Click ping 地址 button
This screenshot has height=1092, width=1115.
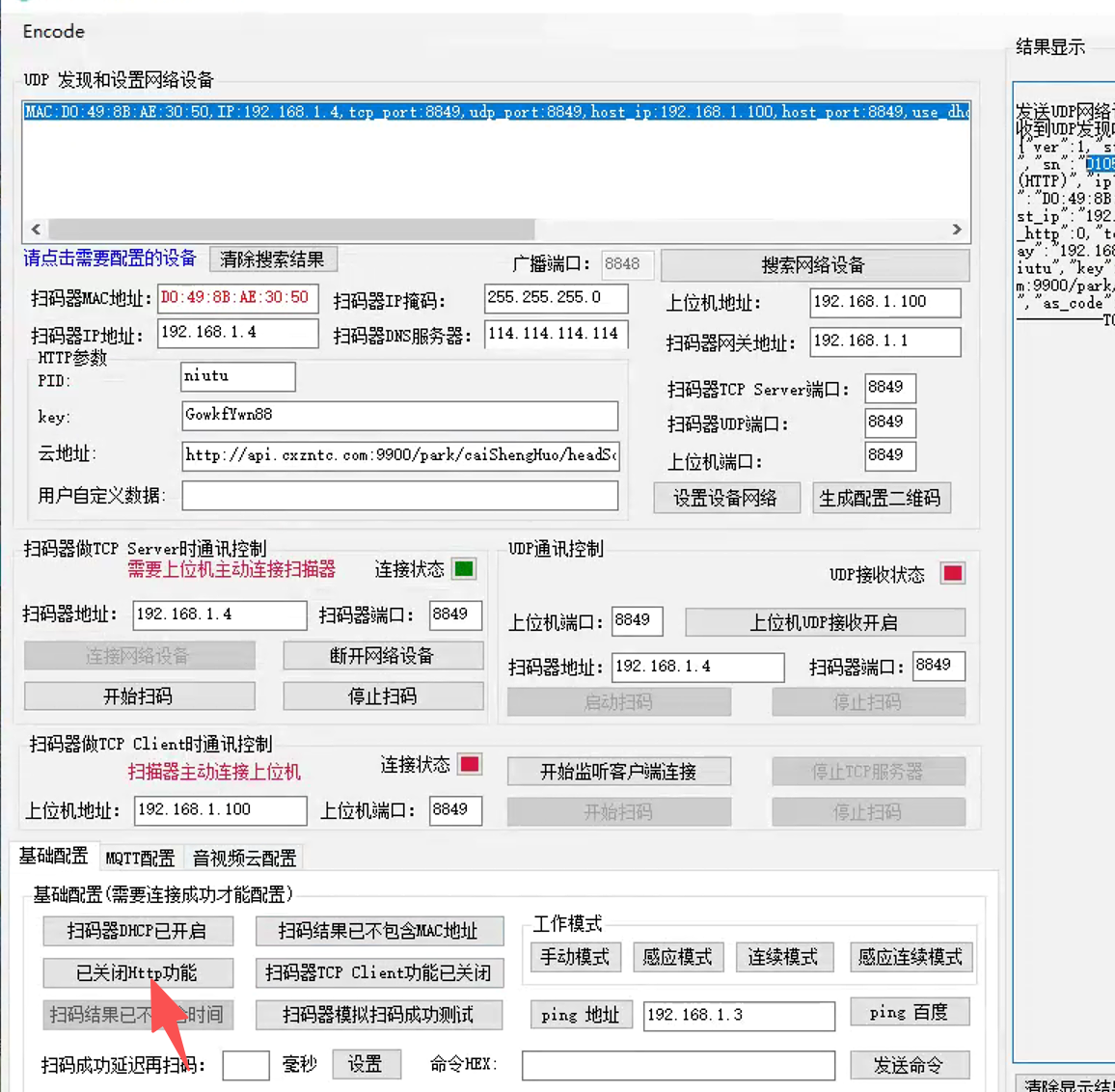581,1015
